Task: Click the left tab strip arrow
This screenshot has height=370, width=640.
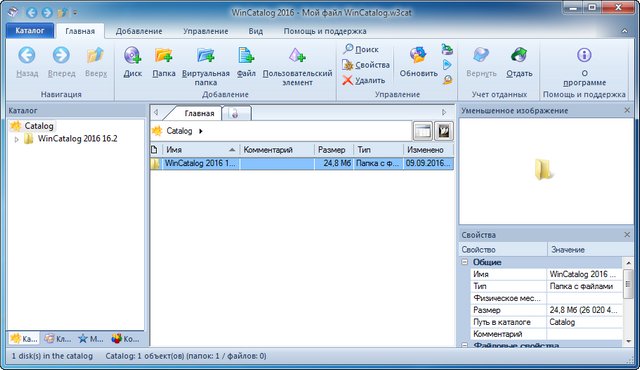Action: (x=156, y=112)
